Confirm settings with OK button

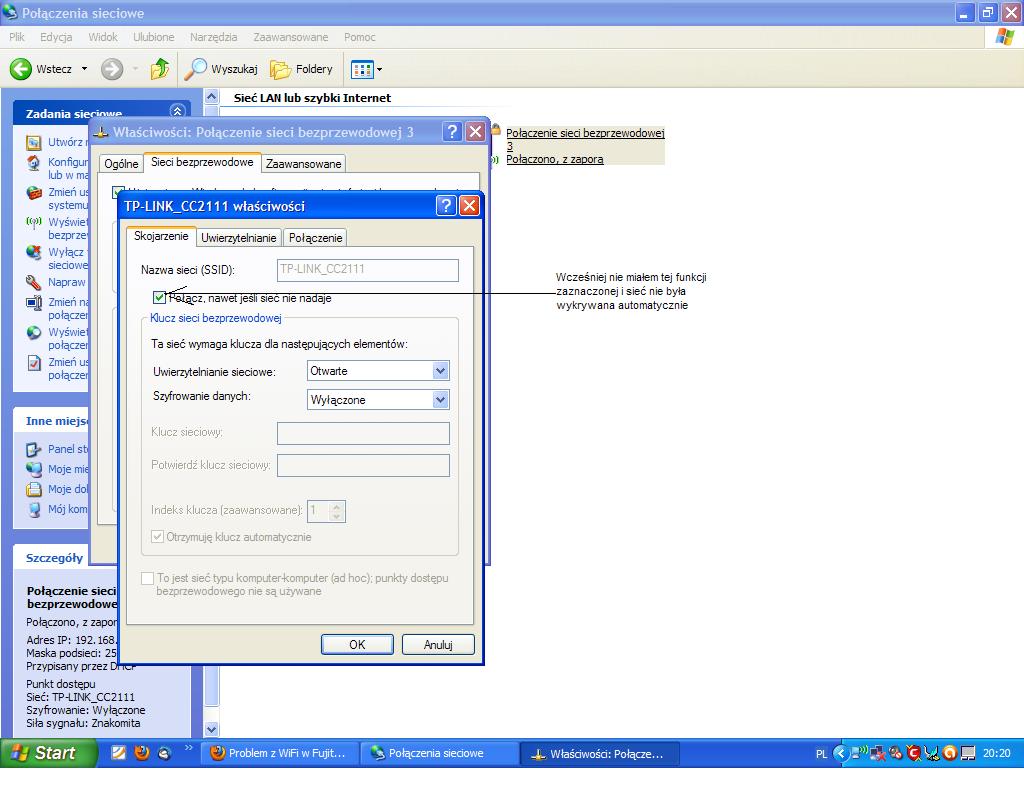tap(357, 644)
